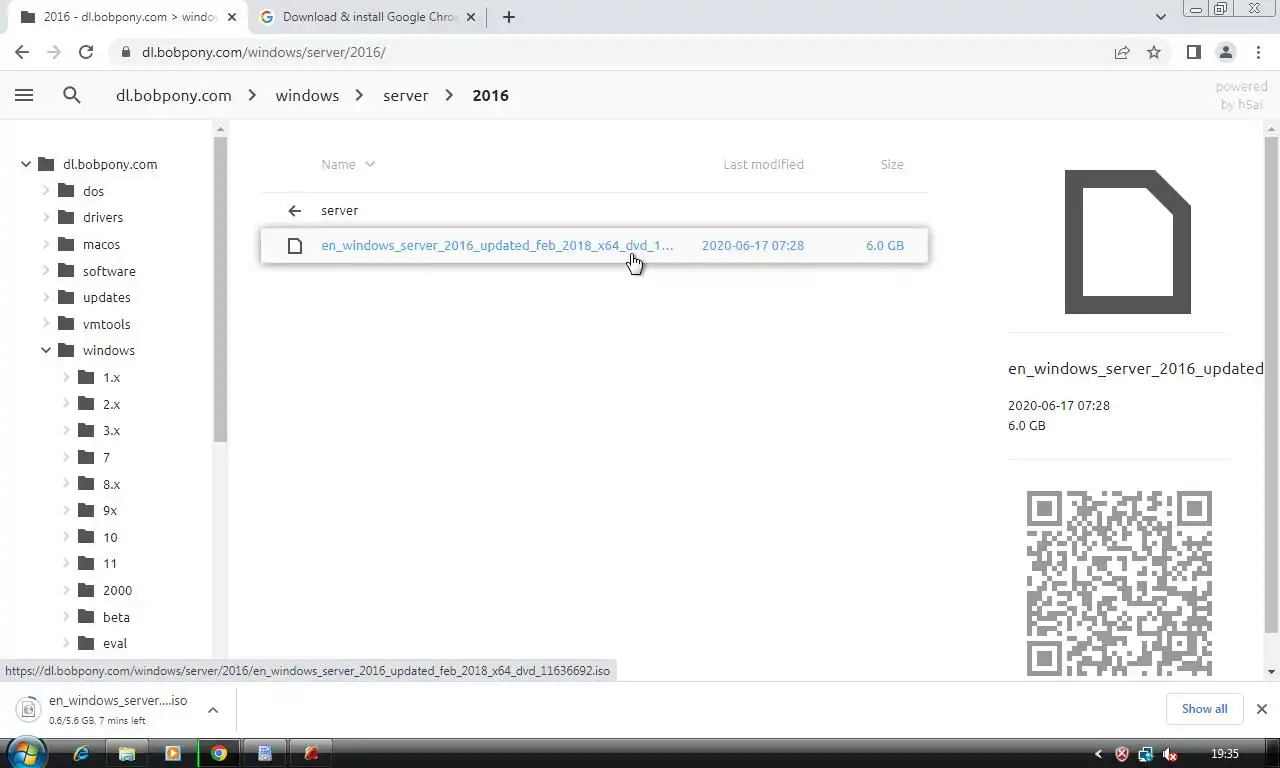The height and width of the screenshot is (768, 1280).
Task: Collapse the windows folder chevron
Action: (x=46, y=350)
